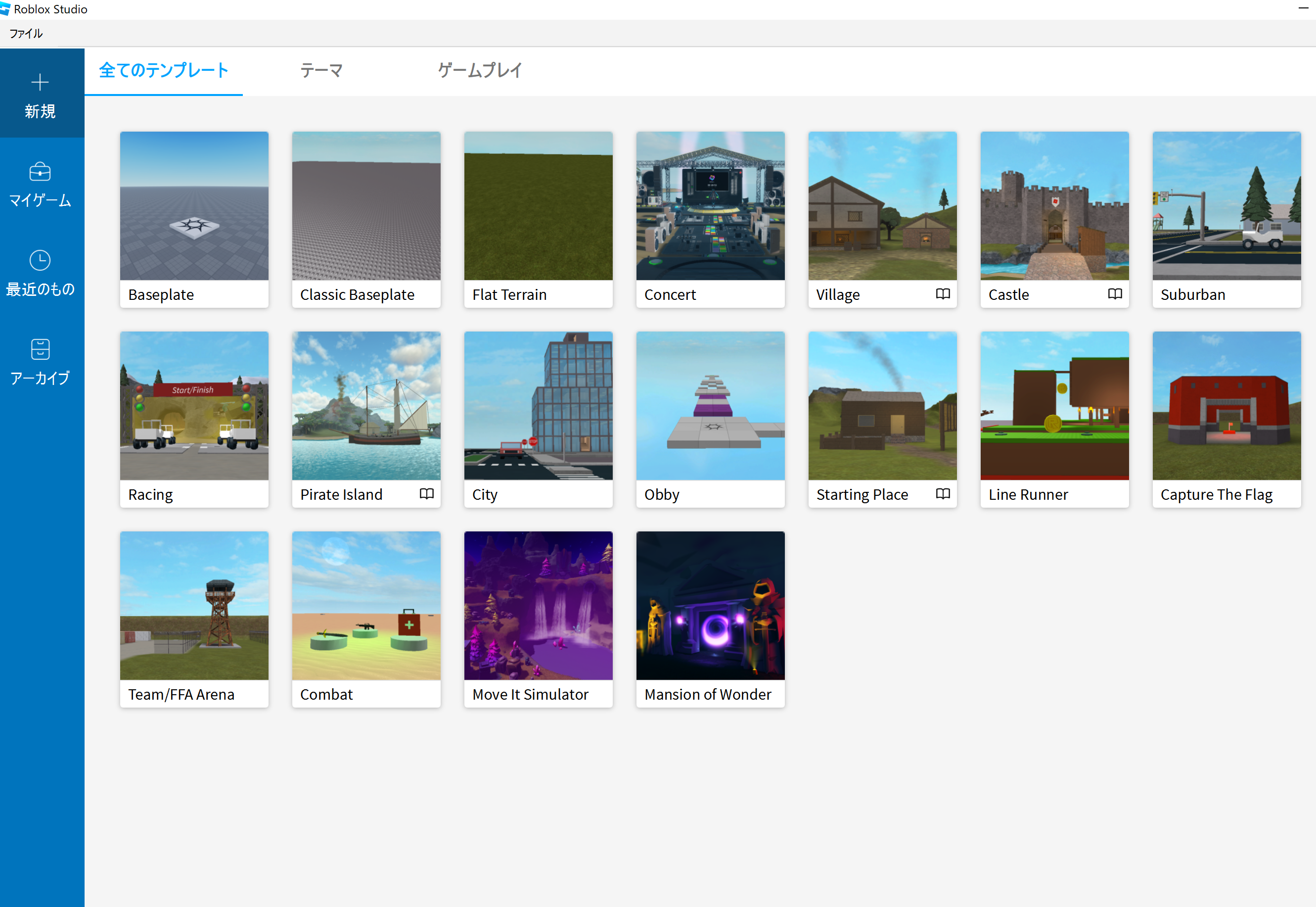Click the Obby label text
The image size is (1316, 907).
662,495
